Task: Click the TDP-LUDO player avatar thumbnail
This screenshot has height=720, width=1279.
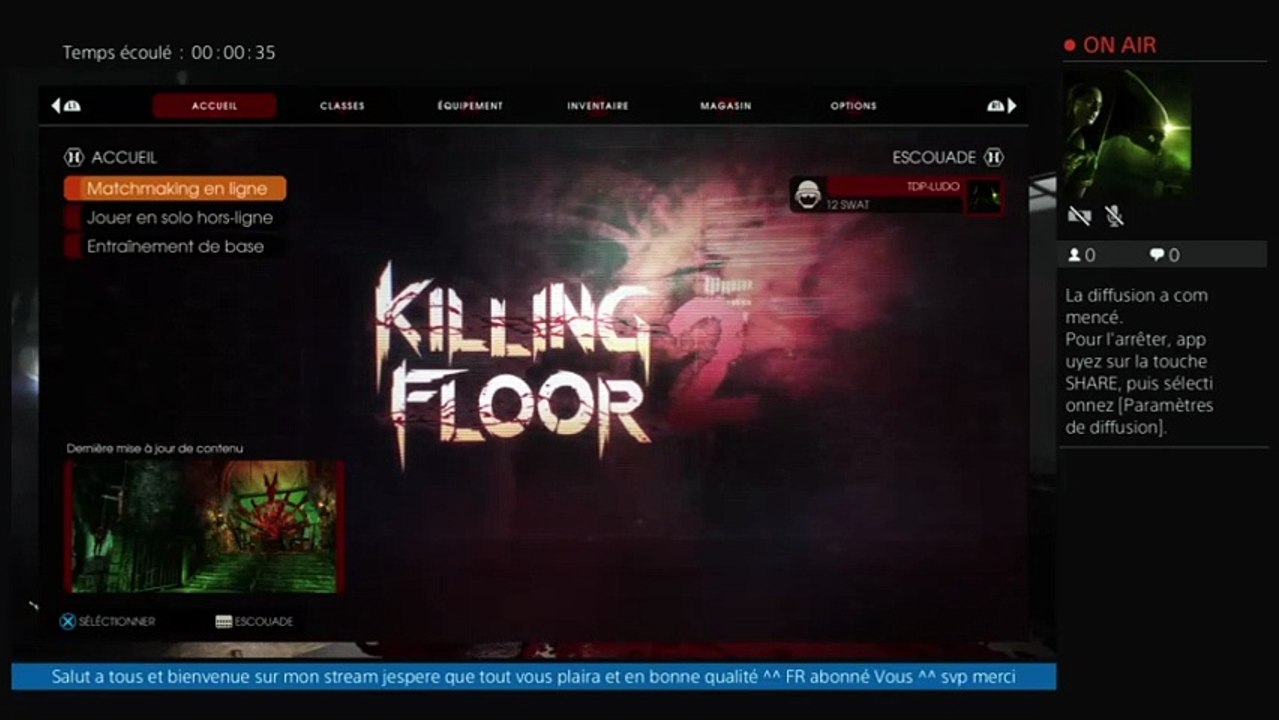Action: [x=983, y=196]
